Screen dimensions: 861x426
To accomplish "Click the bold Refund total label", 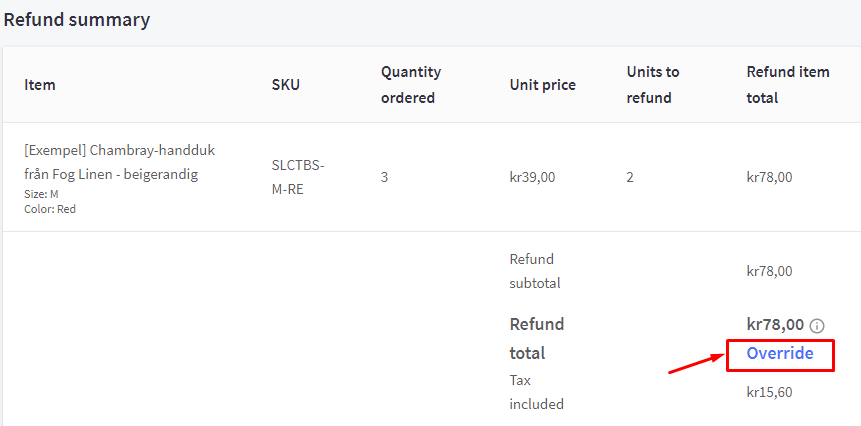I will pyautogui.click(x=537, y=338).
